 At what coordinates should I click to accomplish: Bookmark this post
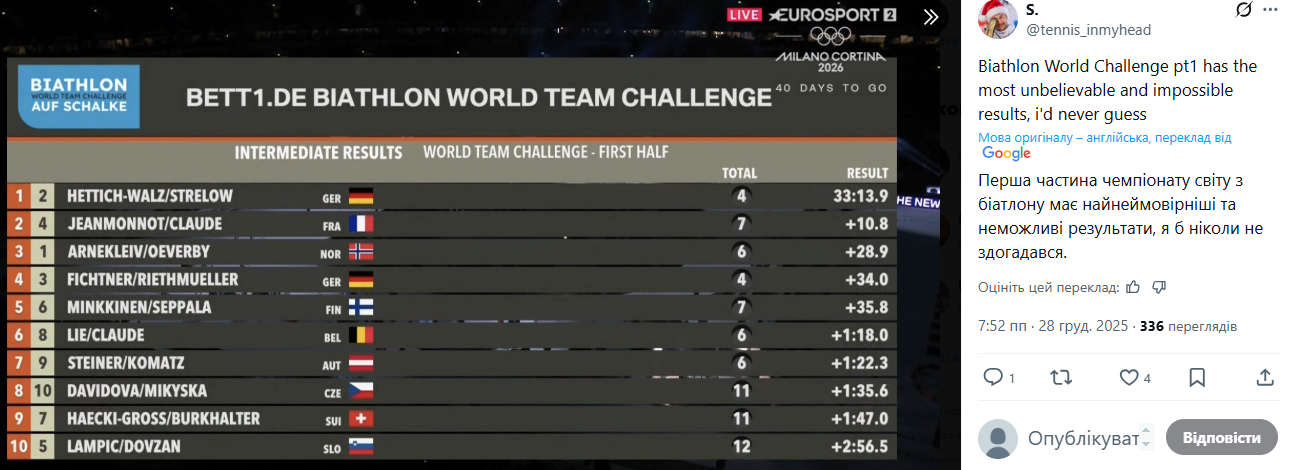click(1197, 377)
